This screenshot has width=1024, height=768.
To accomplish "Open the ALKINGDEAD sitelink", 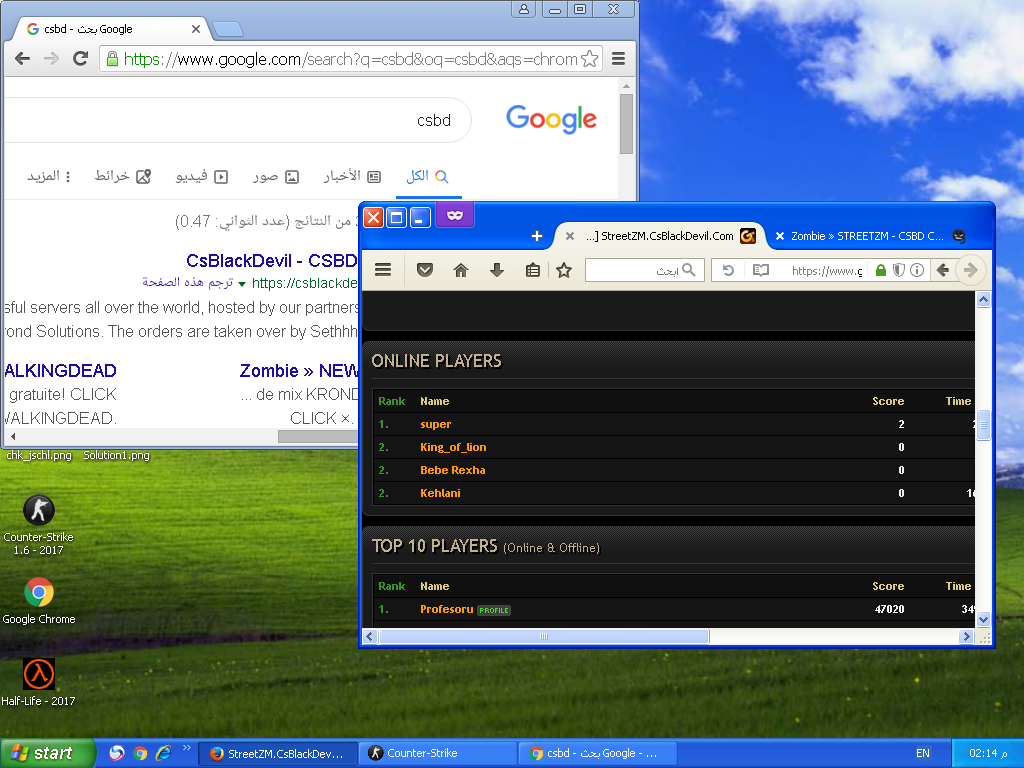I will coord(60,371).
